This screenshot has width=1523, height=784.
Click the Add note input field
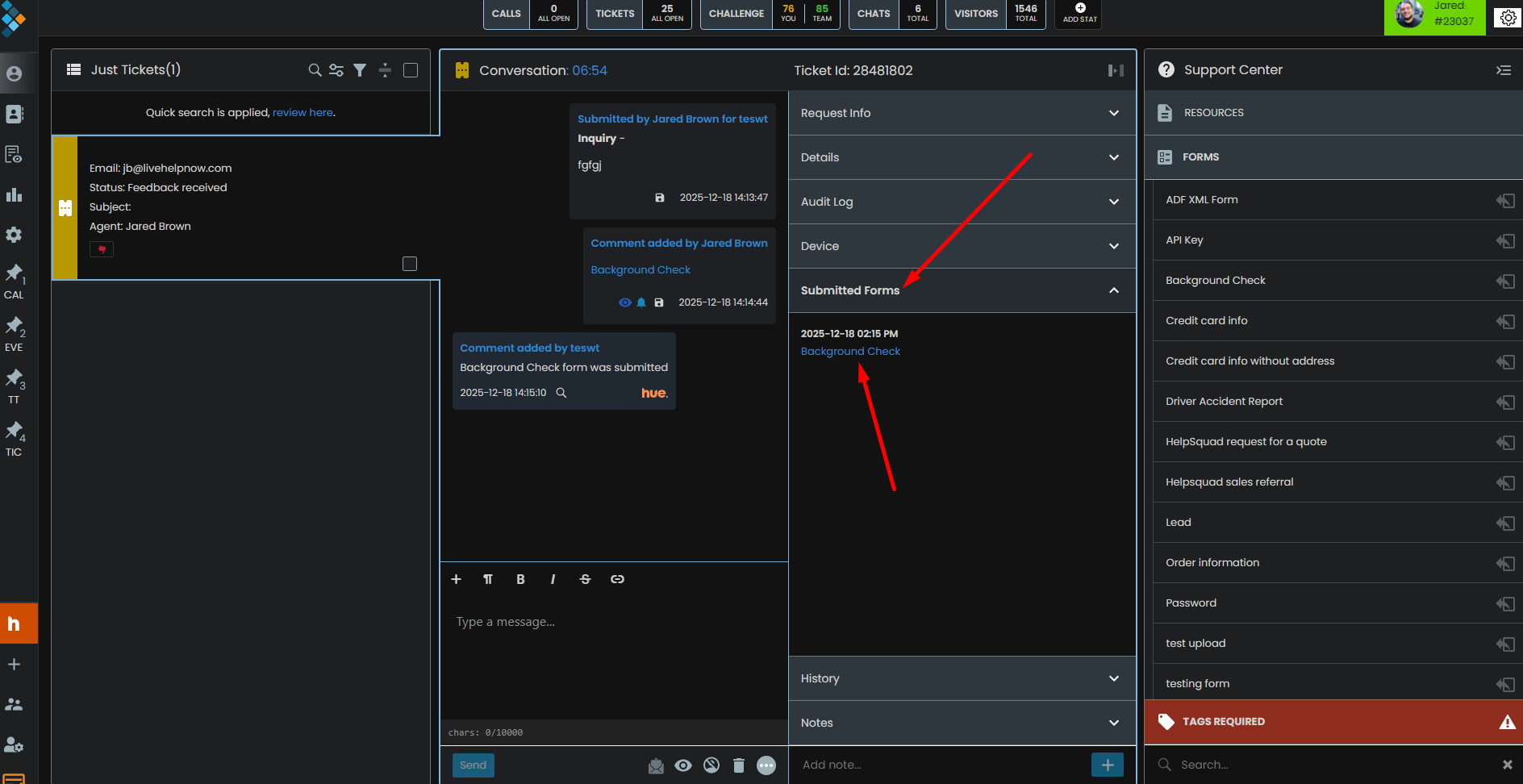(940, 765)
